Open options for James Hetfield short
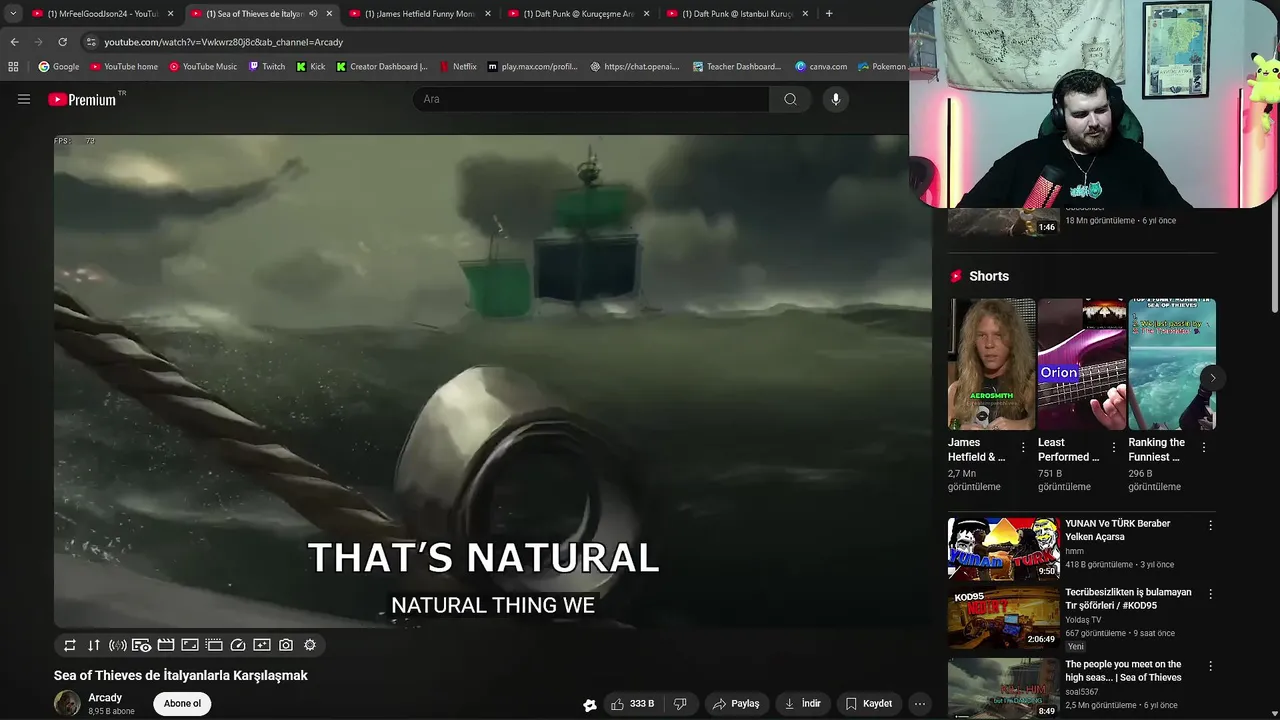This screenshot has width=1280, height=720. [x=1023, y=448]
